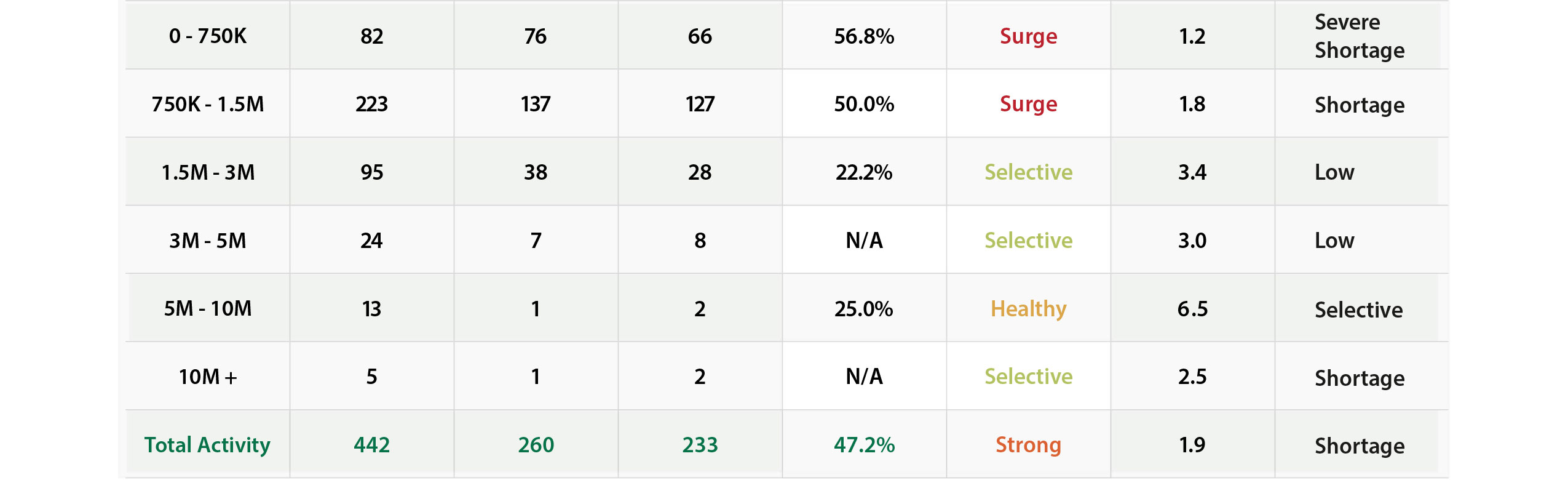Select the 223 value cell
This screenshot has height=480, width=1568.
(371, 104)
